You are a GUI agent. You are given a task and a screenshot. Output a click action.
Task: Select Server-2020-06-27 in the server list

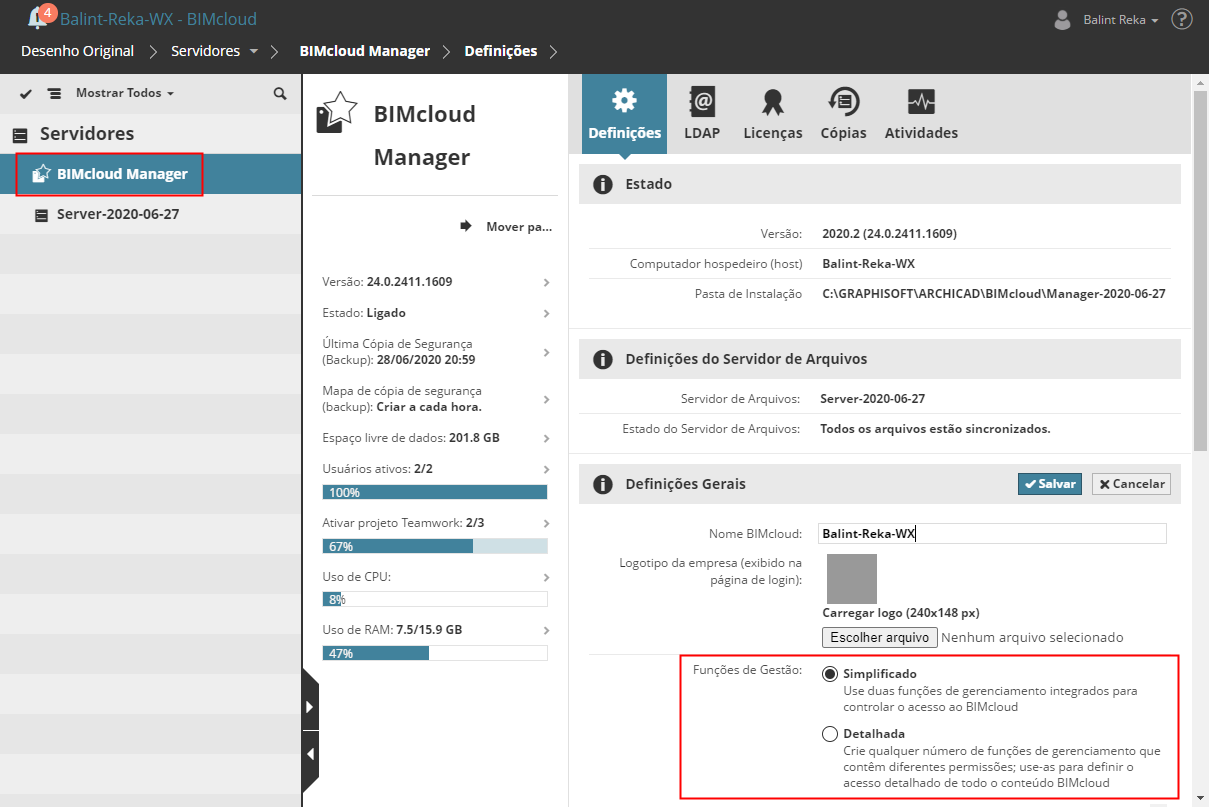point(150,214)
